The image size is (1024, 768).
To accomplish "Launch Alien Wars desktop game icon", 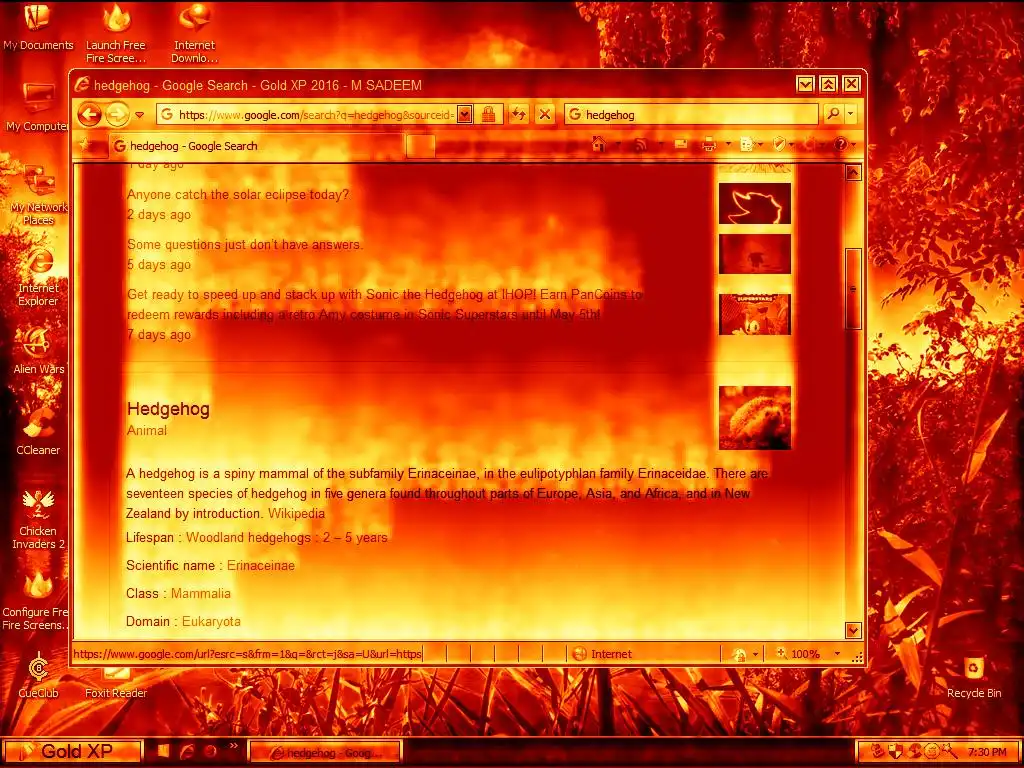I will [x=39, y=351].
